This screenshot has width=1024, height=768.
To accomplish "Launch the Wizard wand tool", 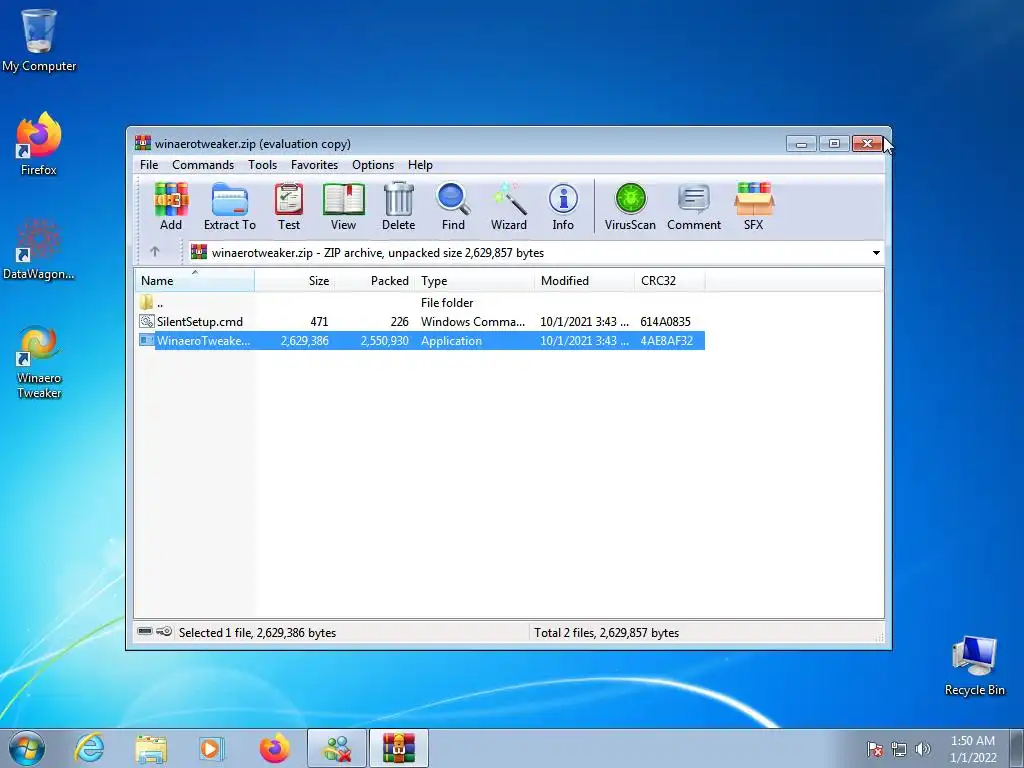I will coord(509,206).
